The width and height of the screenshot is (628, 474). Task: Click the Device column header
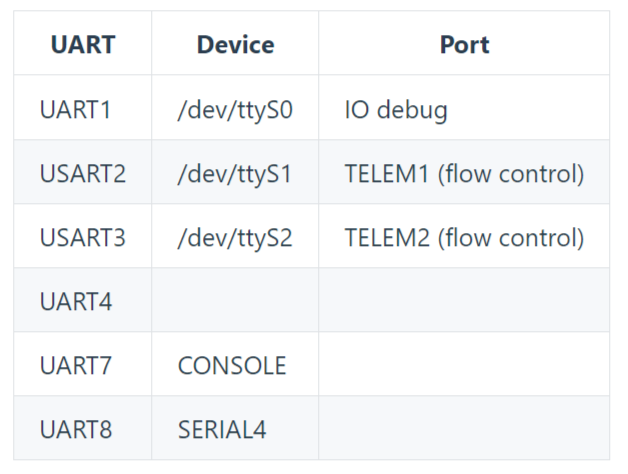click(235, 45)
